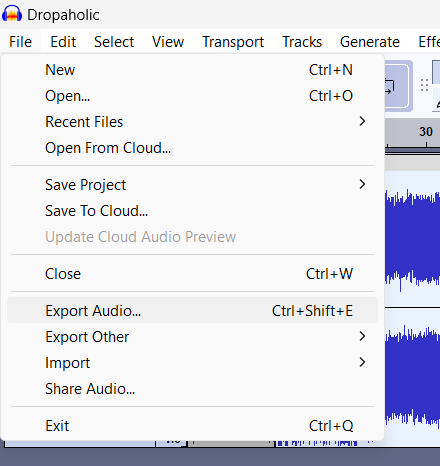Screen dimensions: 440x466
Task: Click the upper channel waveform
Action: point(412,239)
